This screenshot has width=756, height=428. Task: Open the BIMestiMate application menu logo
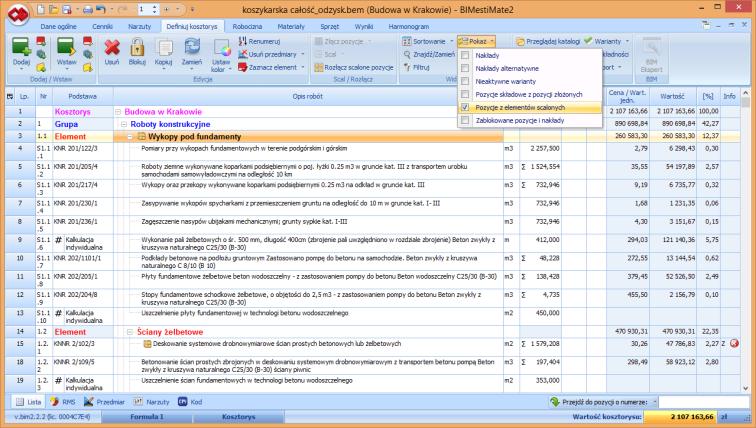pyautogui.click(x=18, y=14)
